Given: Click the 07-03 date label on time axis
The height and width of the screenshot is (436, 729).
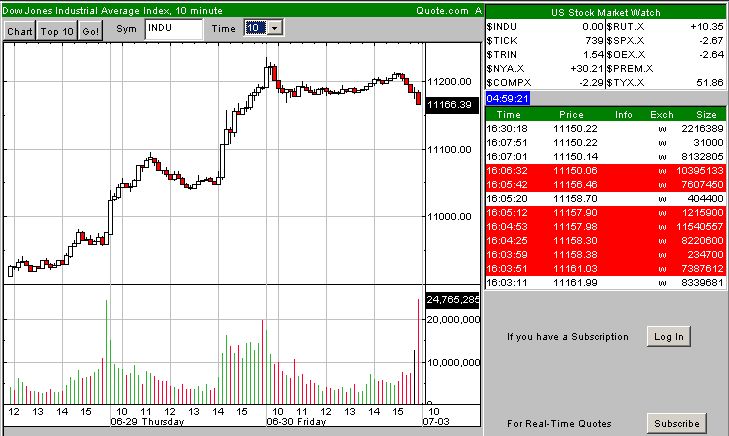Looking at the screenshot, I should pyautogui.click(x=436, y=422).
